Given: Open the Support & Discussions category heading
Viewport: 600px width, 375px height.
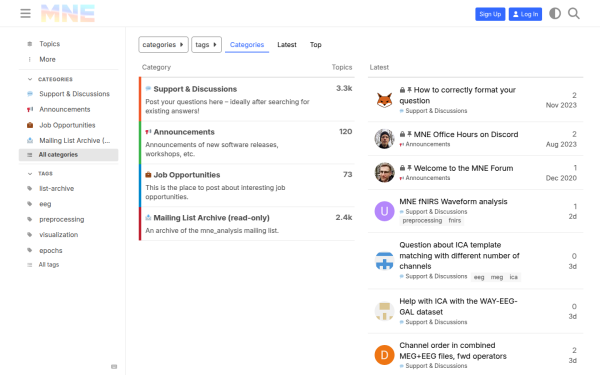Looking at the screenshot, I should (x=195, y=89).
